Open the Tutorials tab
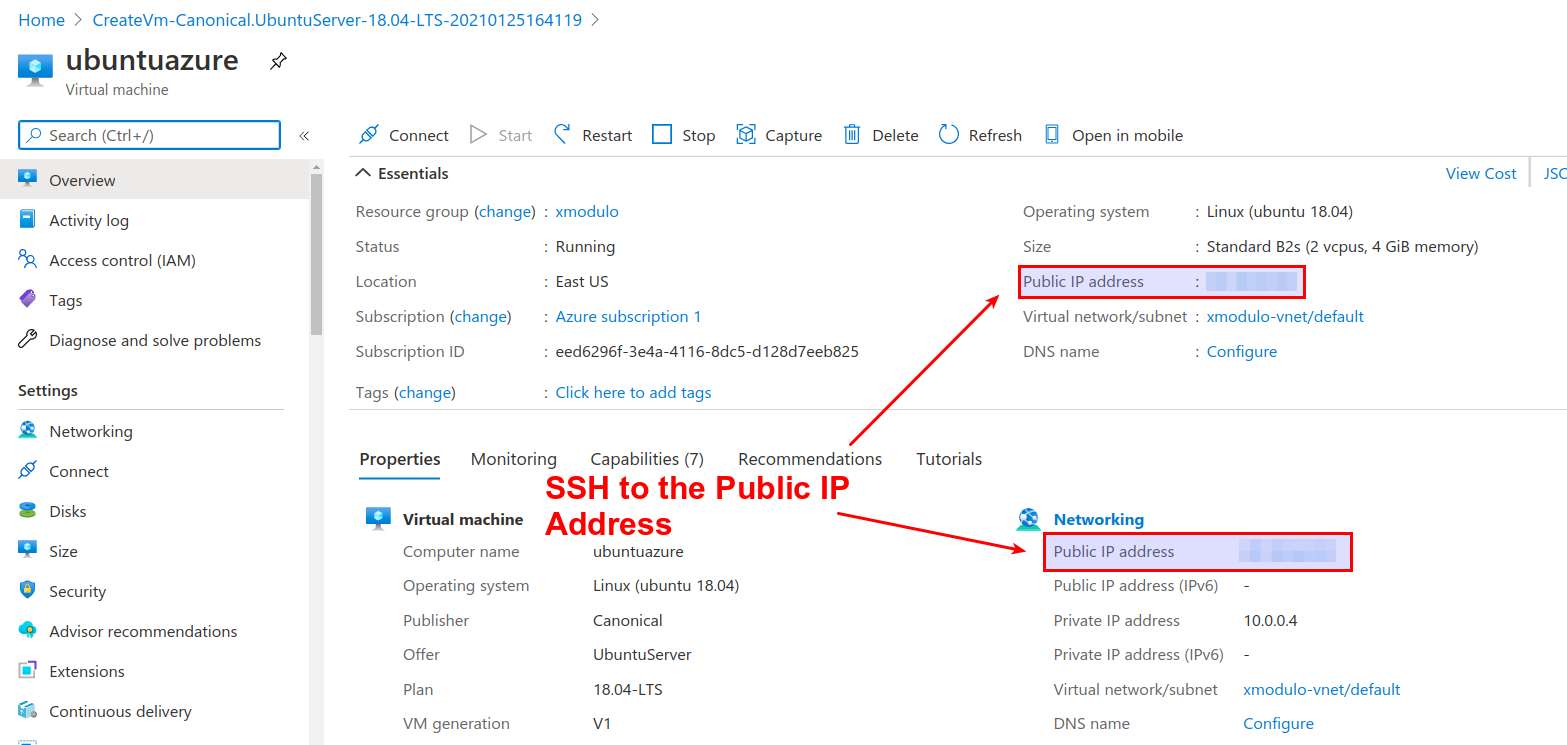This screenshot has width=1567, height=745. pos(949,459)
